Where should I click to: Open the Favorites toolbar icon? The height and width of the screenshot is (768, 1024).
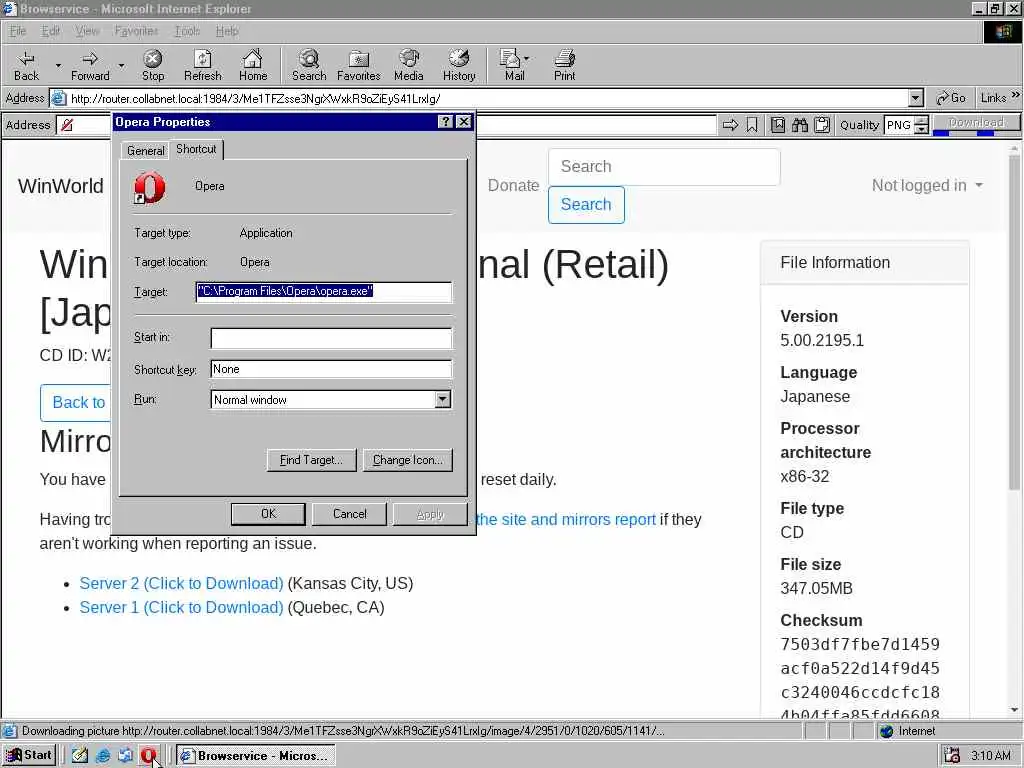click(x=359, y=65)
